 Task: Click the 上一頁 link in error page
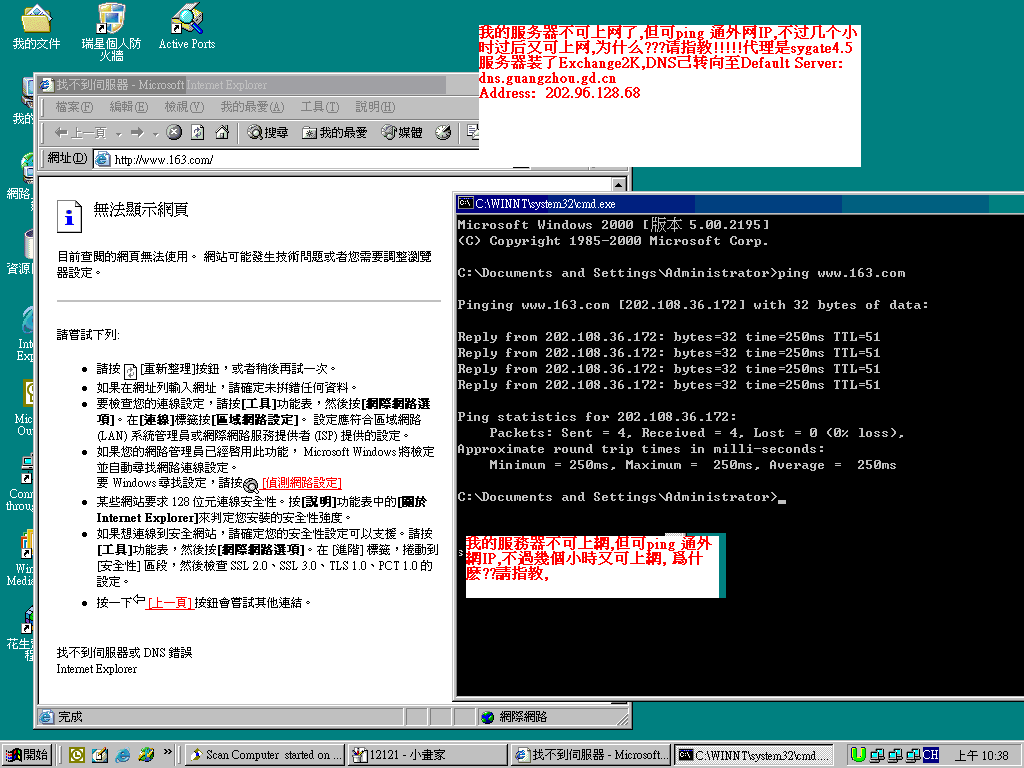pyautogui.click(x=170, y=603)
